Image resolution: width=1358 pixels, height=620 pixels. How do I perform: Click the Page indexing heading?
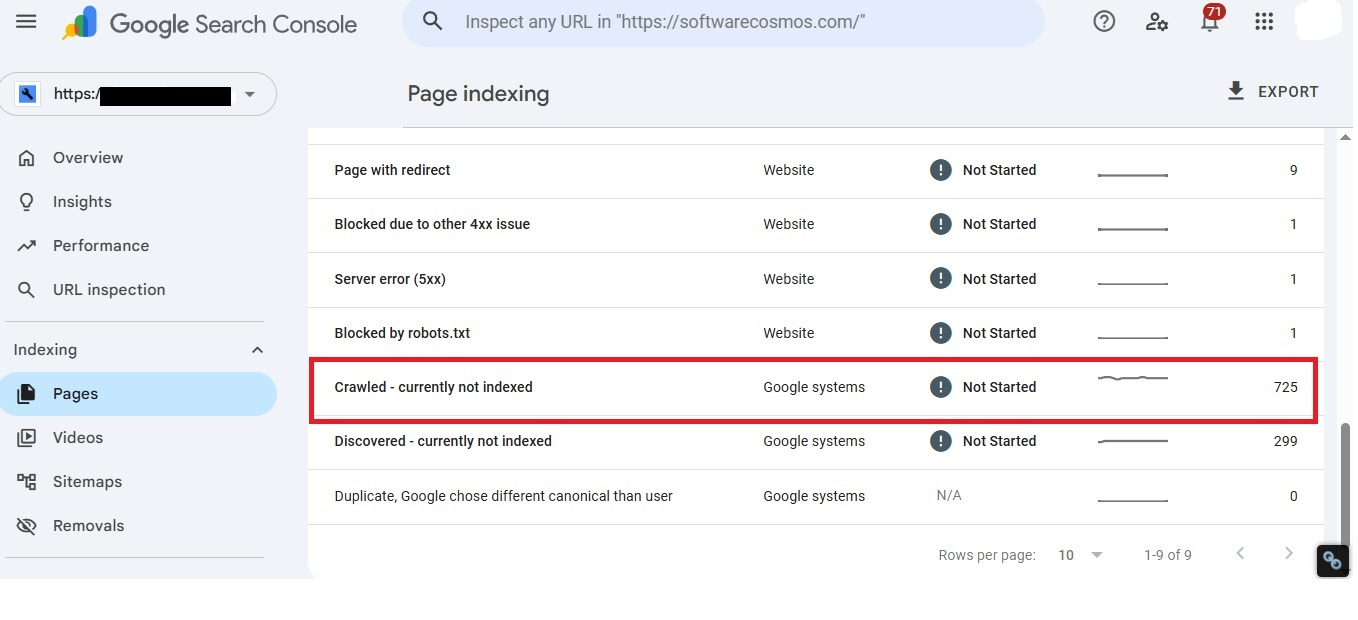pos(478,94)
